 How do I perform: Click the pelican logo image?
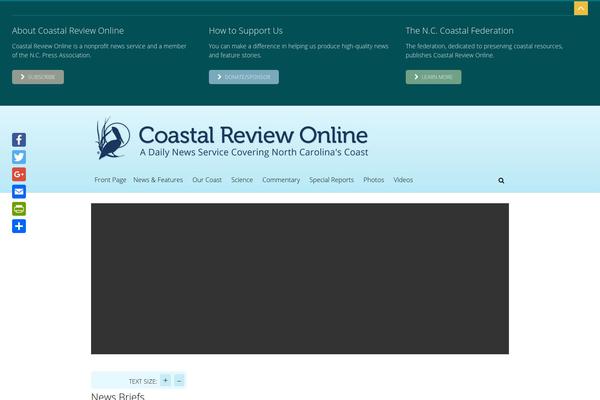(112, 138)
